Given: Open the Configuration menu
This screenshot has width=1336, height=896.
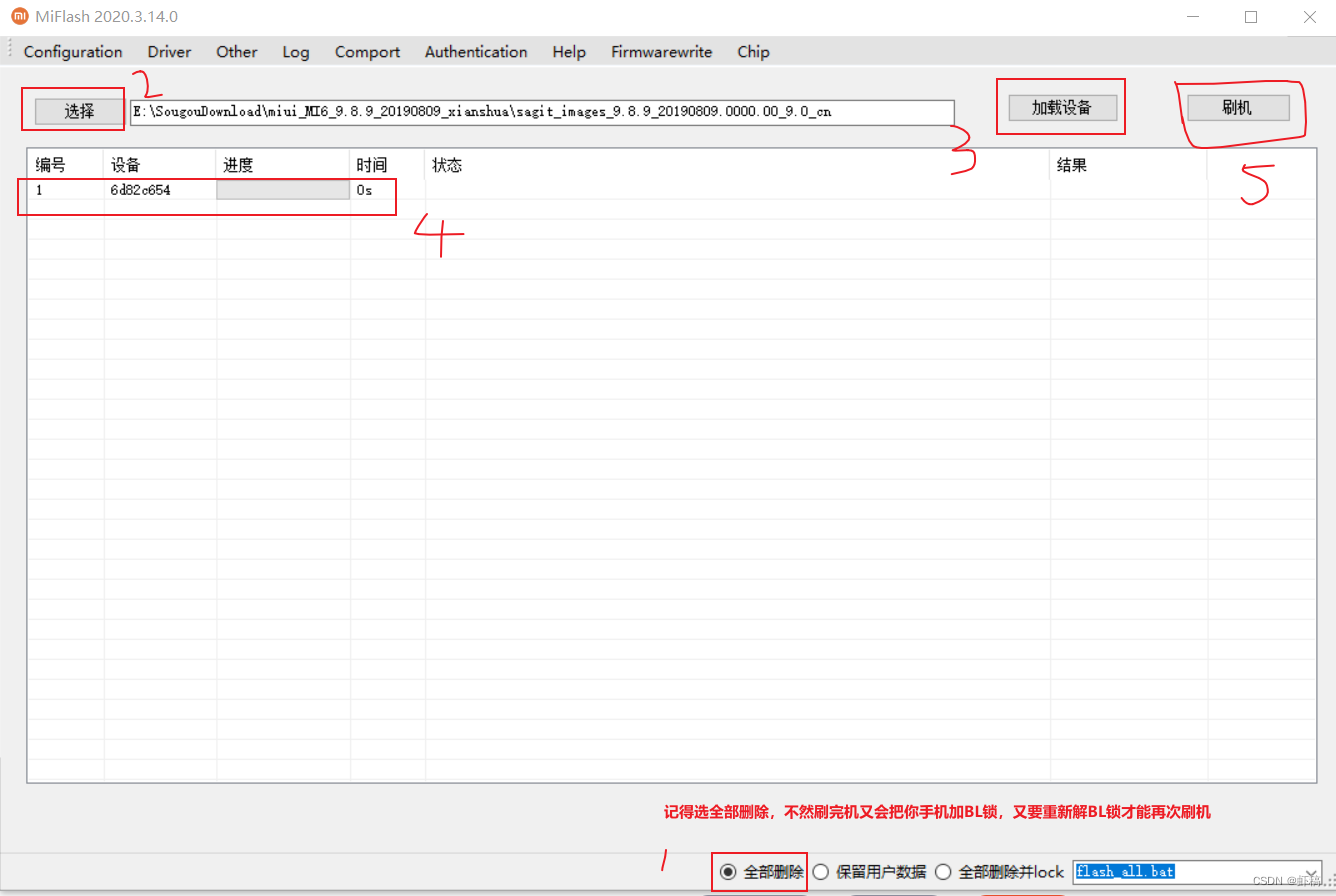Looking at the screenshot, I should 73,52.
